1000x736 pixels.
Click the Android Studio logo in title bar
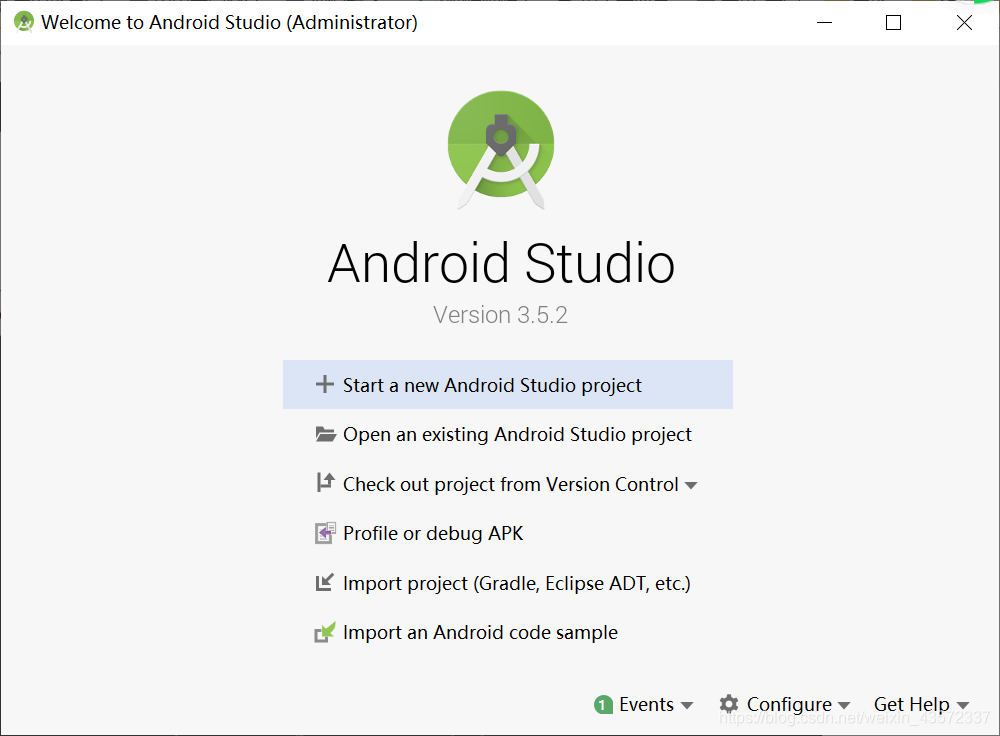(24, 22)
